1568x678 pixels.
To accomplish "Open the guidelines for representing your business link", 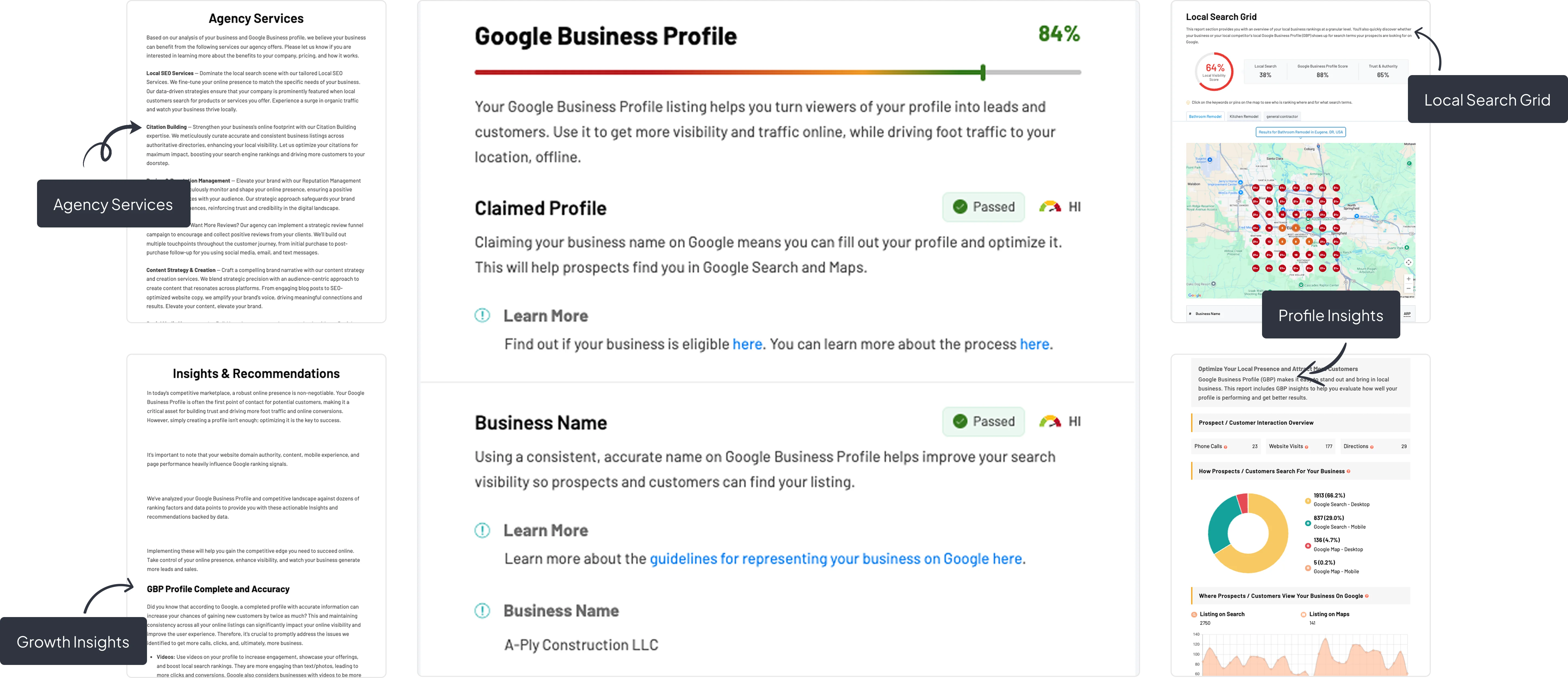I will pyautogui.click(x=836, y=559).
